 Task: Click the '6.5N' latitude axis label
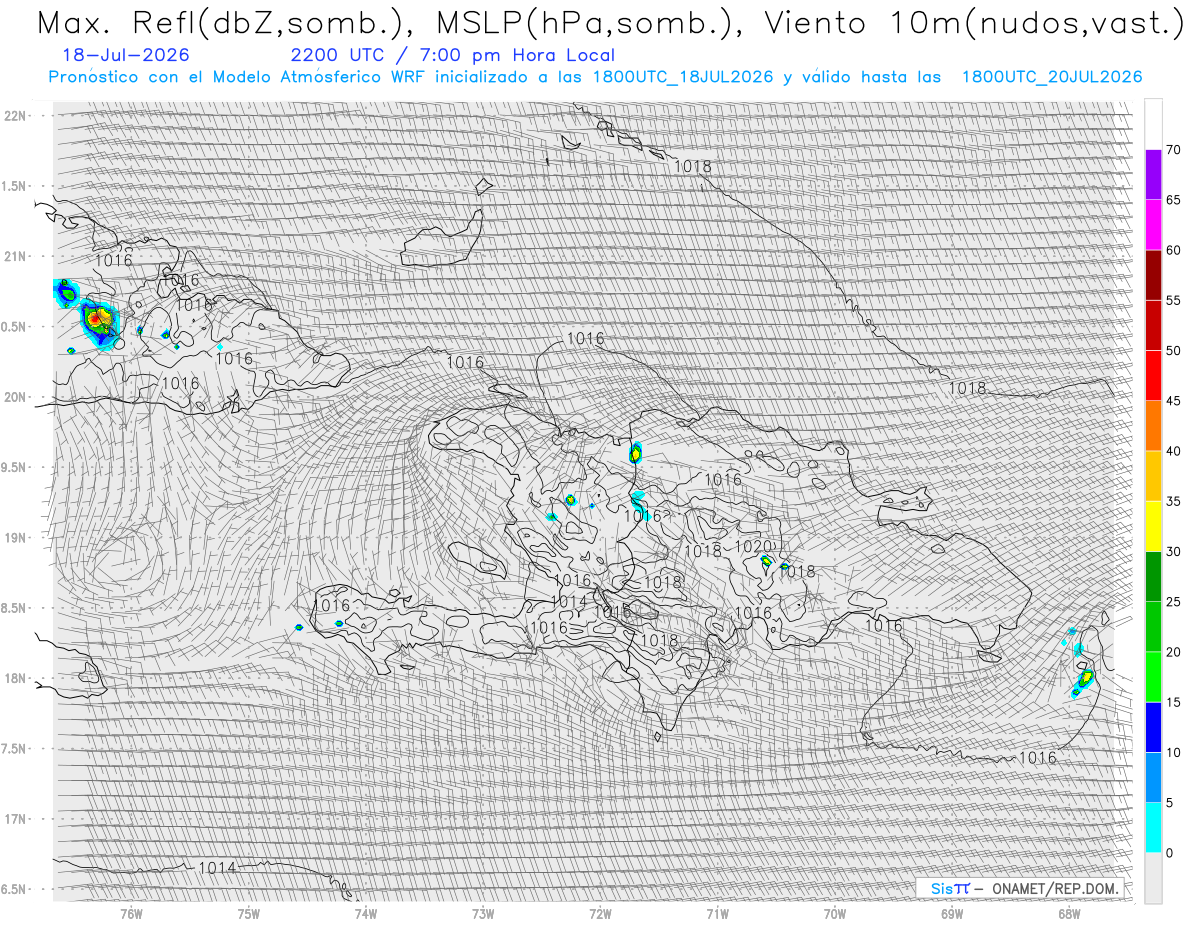coord(14,889)
